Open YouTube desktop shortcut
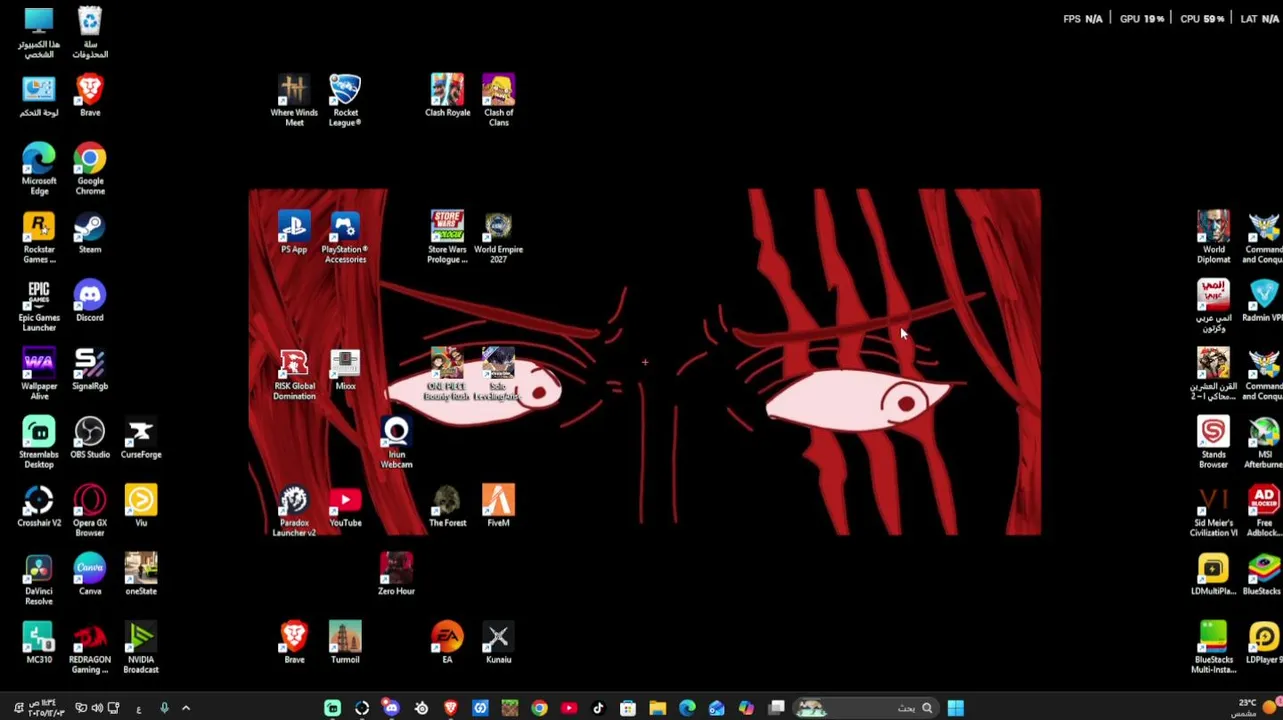The image size is (1283, 720). (x=345, y=507)
